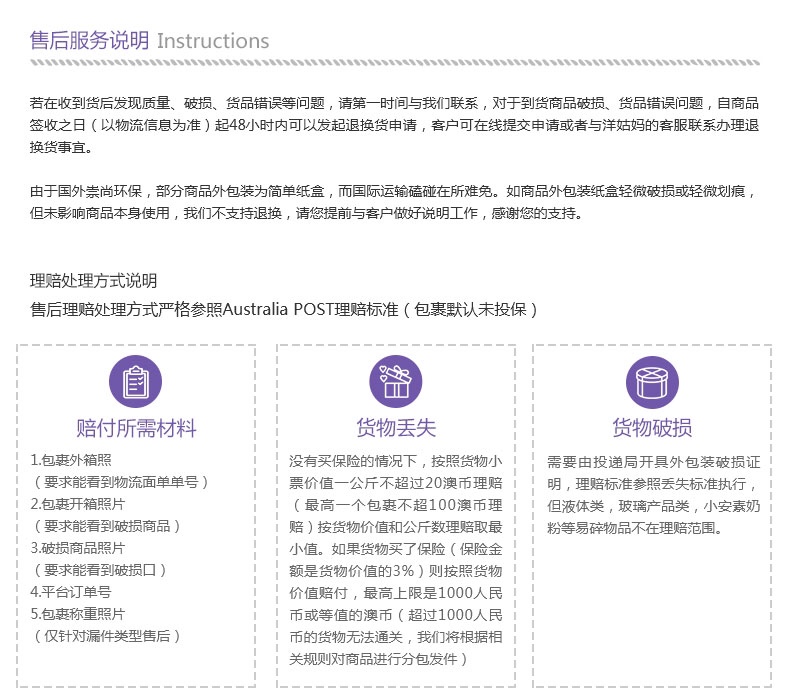790x688 pixels.
Task: Click the gift box lost goods icon
Action: pos(396,381)
